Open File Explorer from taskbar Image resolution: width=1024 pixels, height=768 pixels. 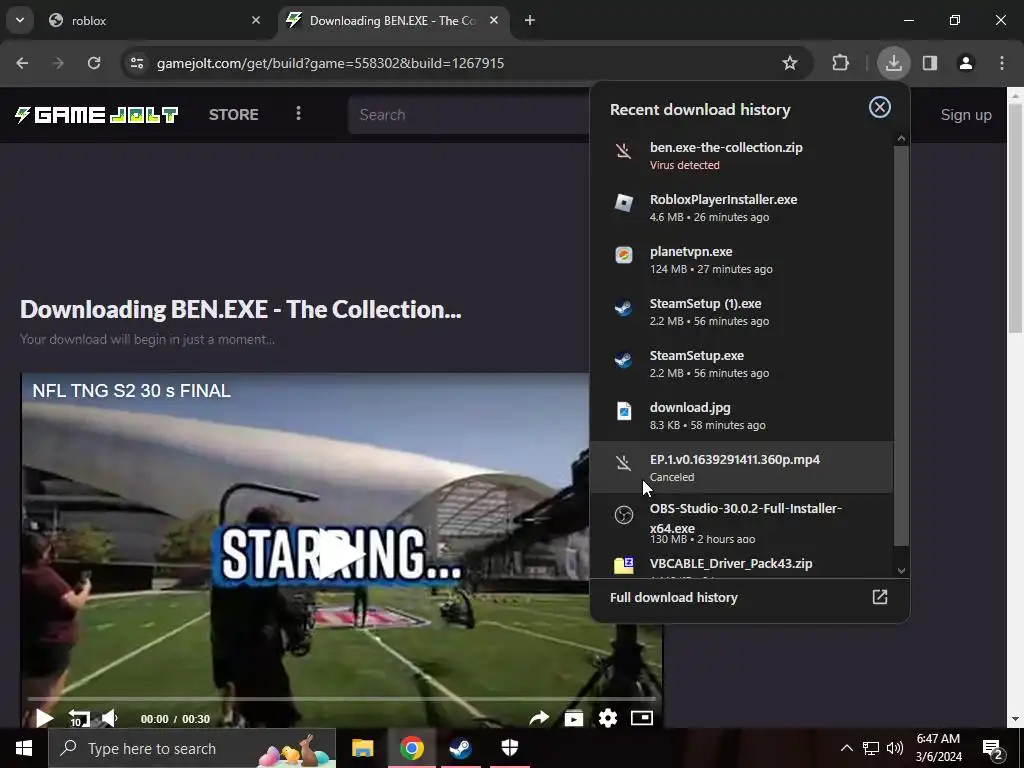click(x=362, y=748)
